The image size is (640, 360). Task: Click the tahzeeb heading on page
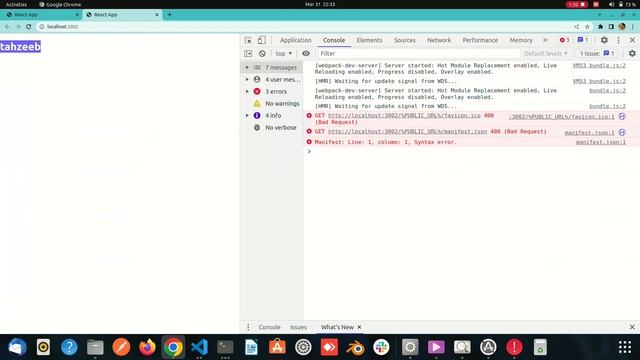coord(20,47)
